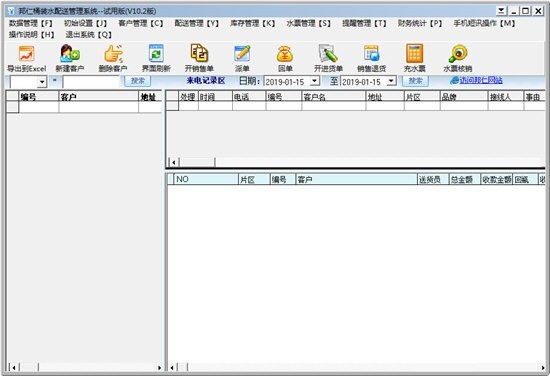This screenshot has width=550, height=376.
Task: Open the 开进货单 purchase order icon
Action: click(328, 54)
